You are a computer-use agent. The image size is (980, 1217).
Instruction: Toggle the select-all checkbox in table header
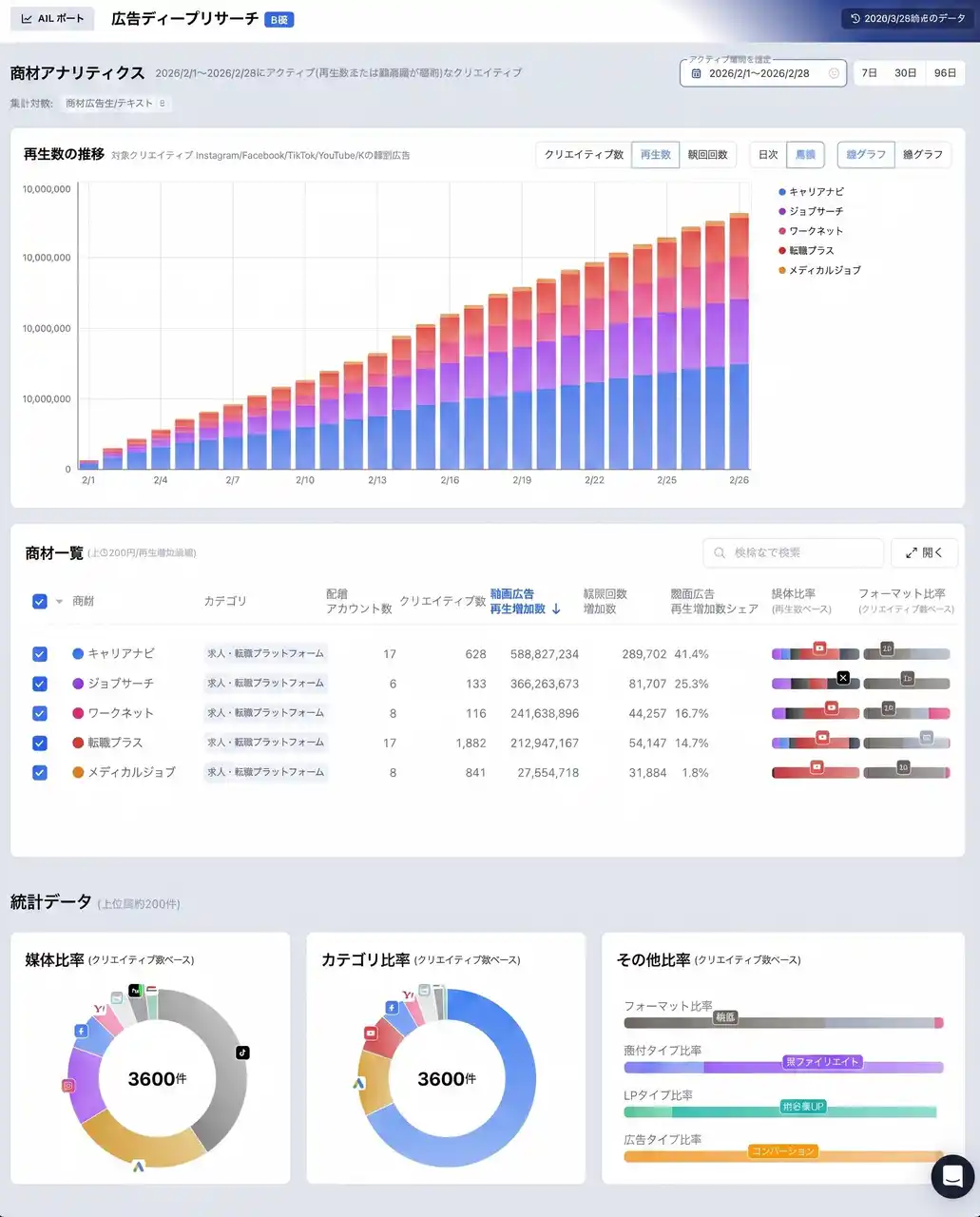(40, 601)
